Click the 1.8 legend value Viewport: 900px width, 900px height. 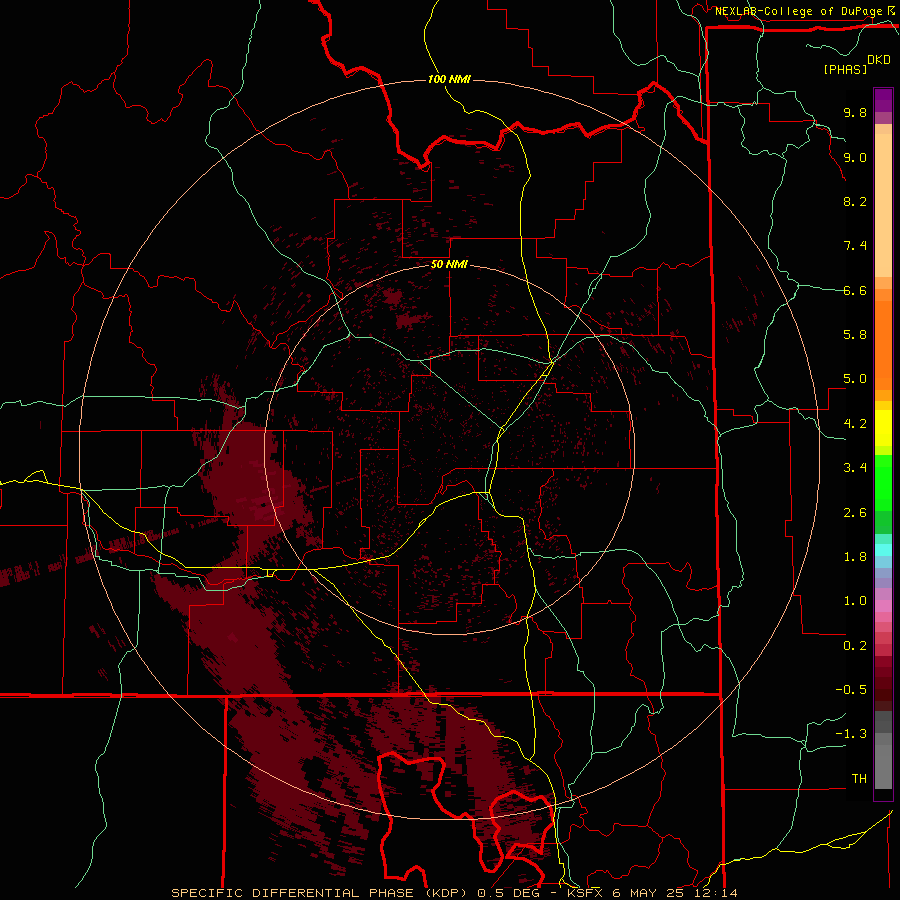coord(855,557)
